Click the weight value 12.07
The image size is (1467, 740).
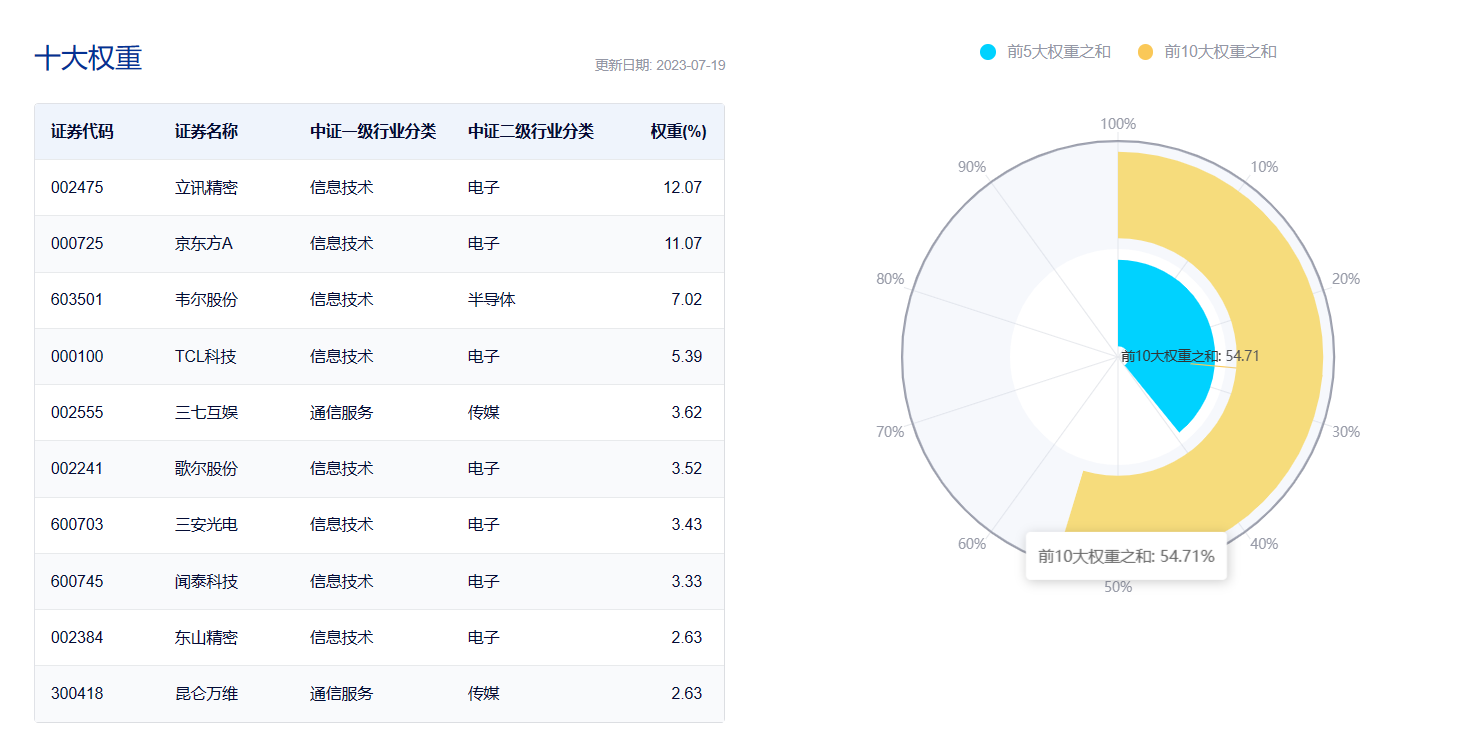click(683, 188)
